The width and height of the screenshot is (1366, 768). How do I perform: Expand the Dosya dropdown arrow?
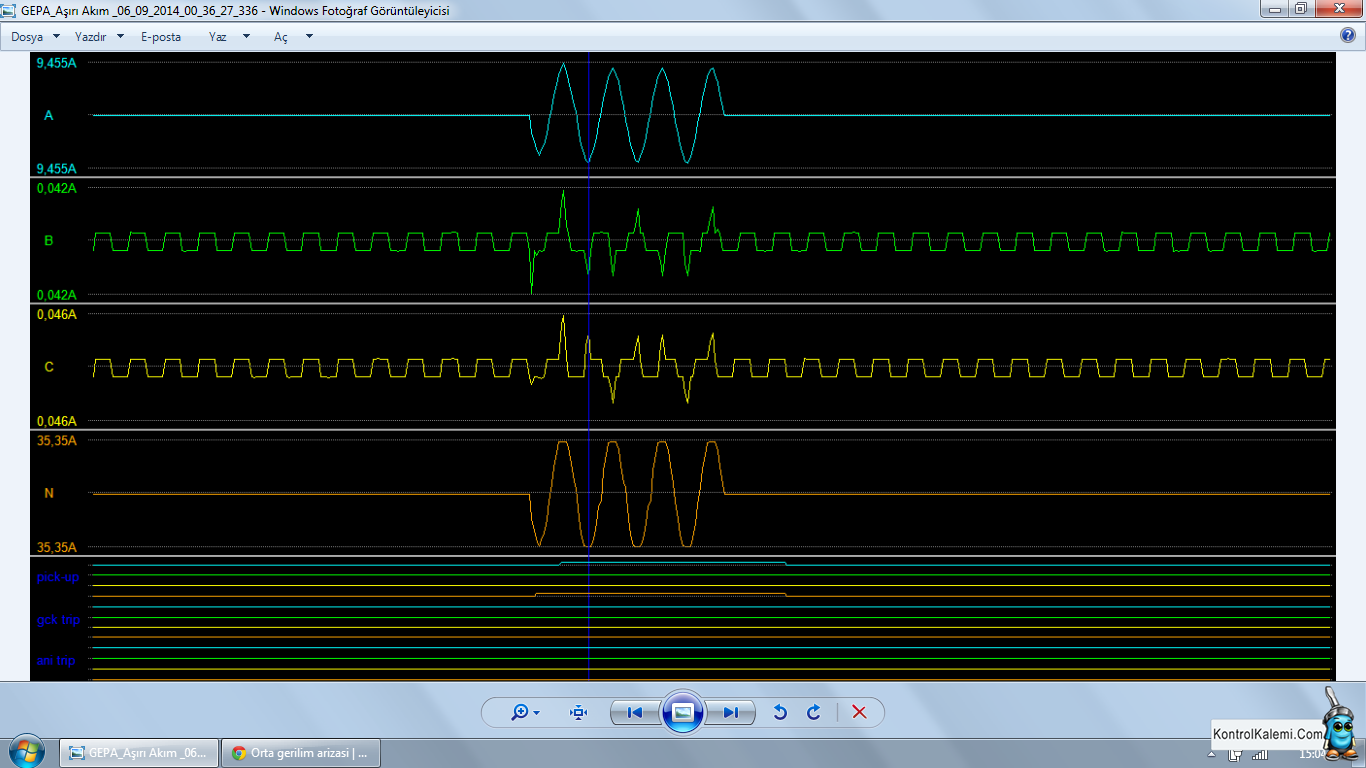click(x=56, y=36)
